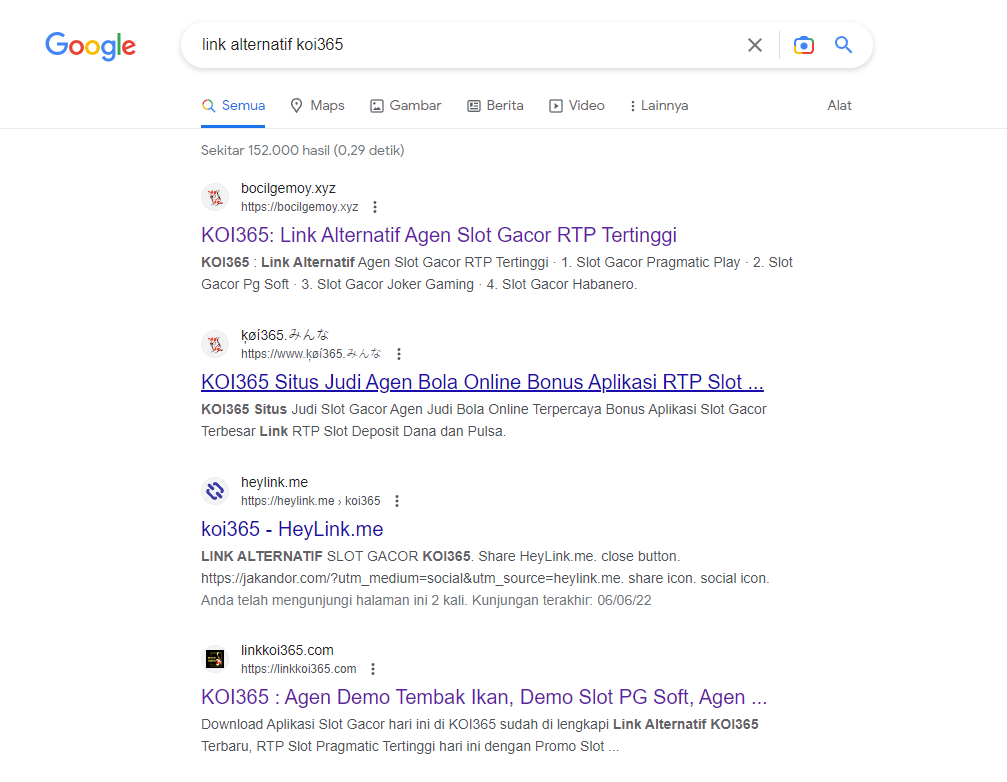Expand the Lainnya more options menu
The image size is (1007, 782).
coord(658,106)
